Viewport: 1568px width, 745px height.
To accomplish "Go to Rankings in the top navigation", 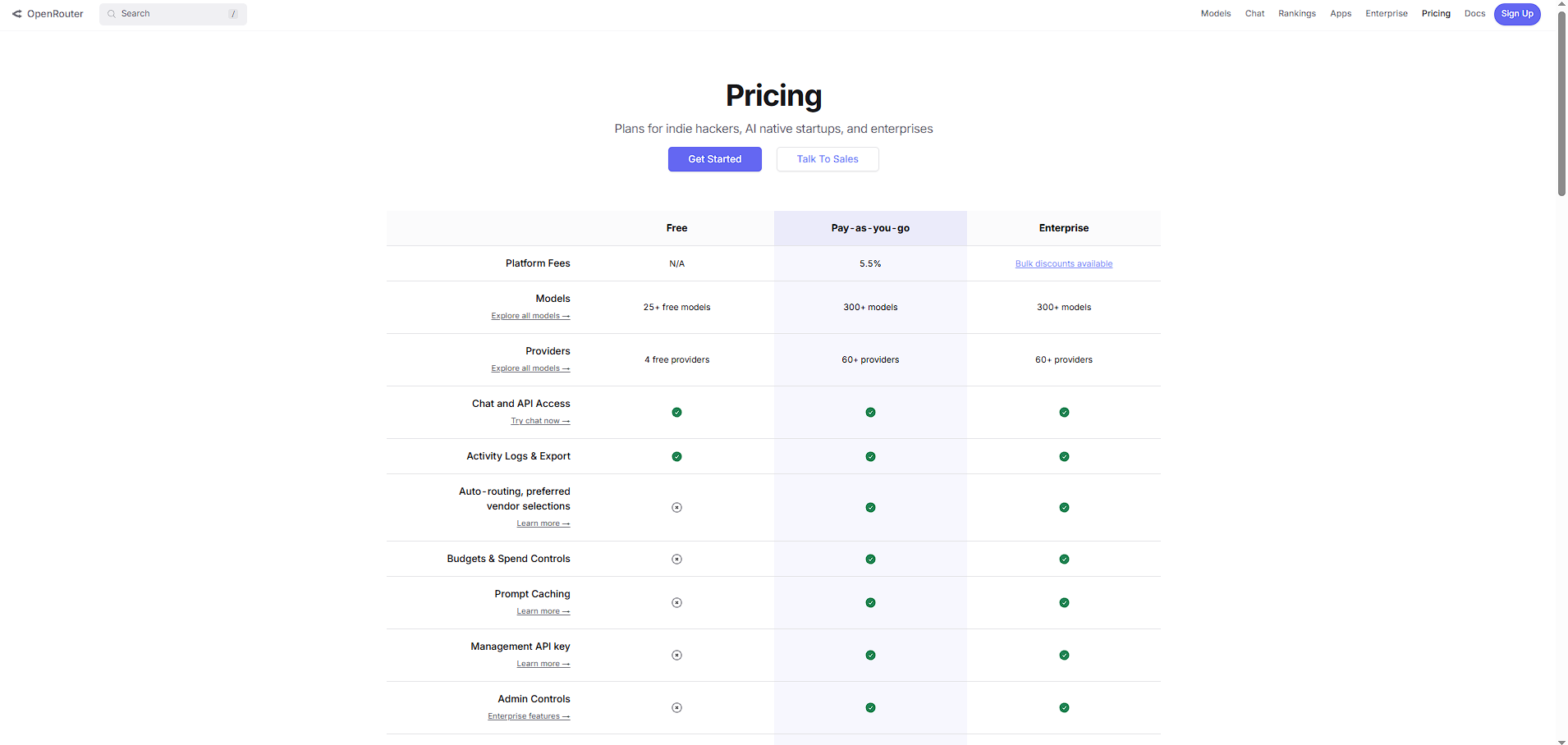I will click(1296, 14).
